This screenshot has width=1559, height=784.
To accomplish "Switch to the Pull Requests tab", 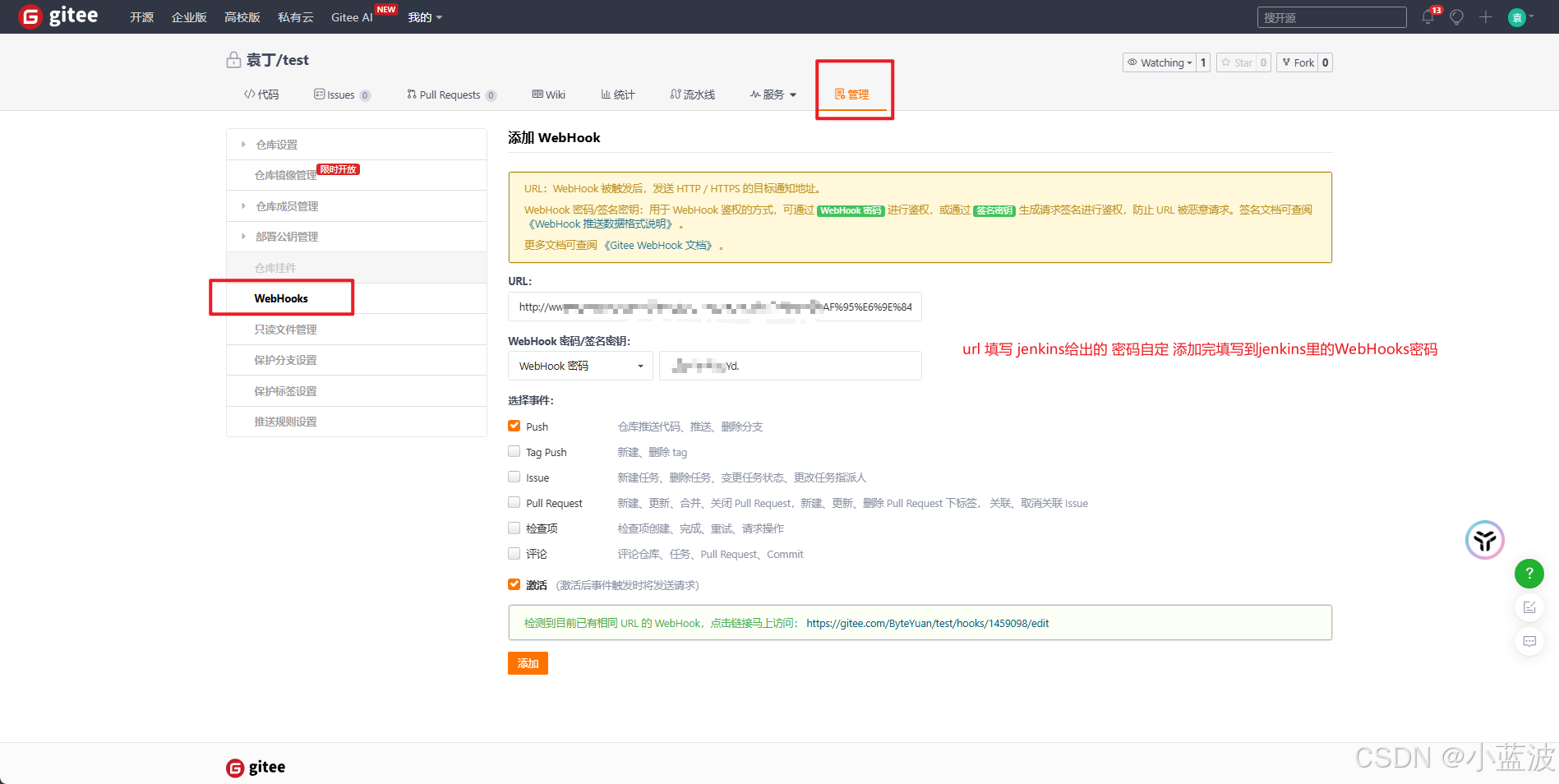I will point(451,95).
